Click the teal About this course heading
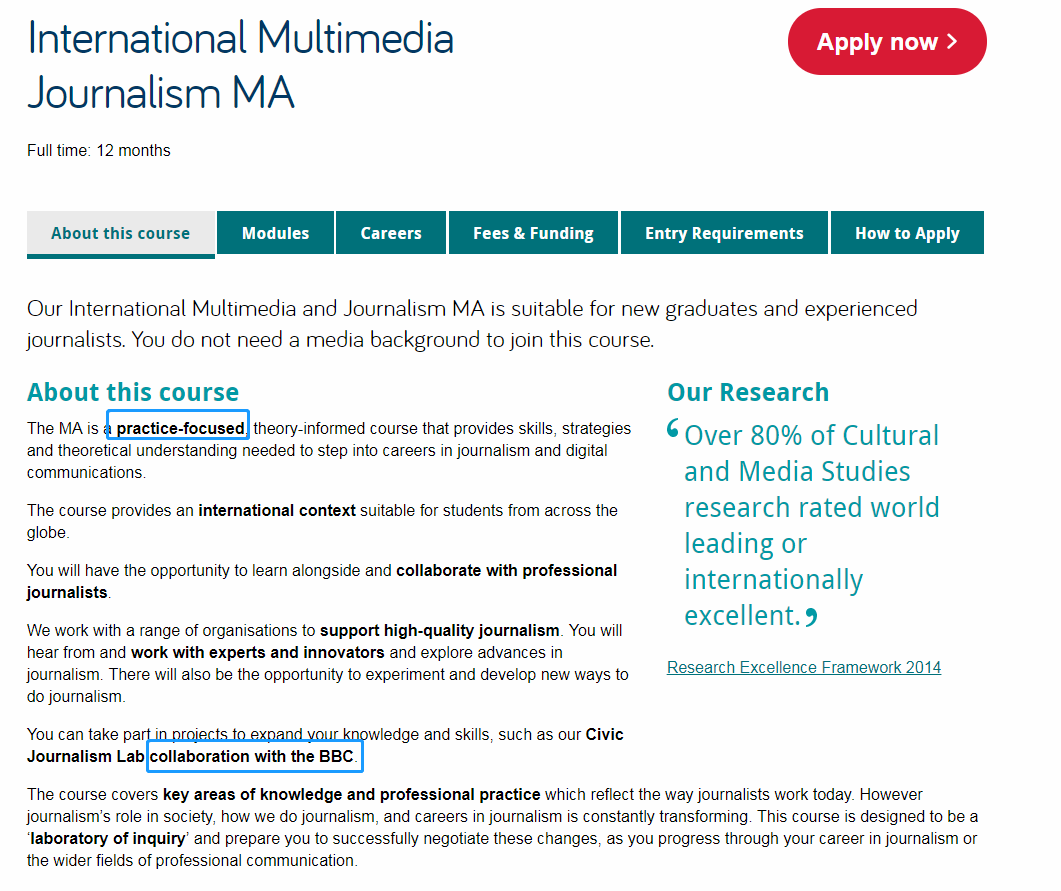 133,392
